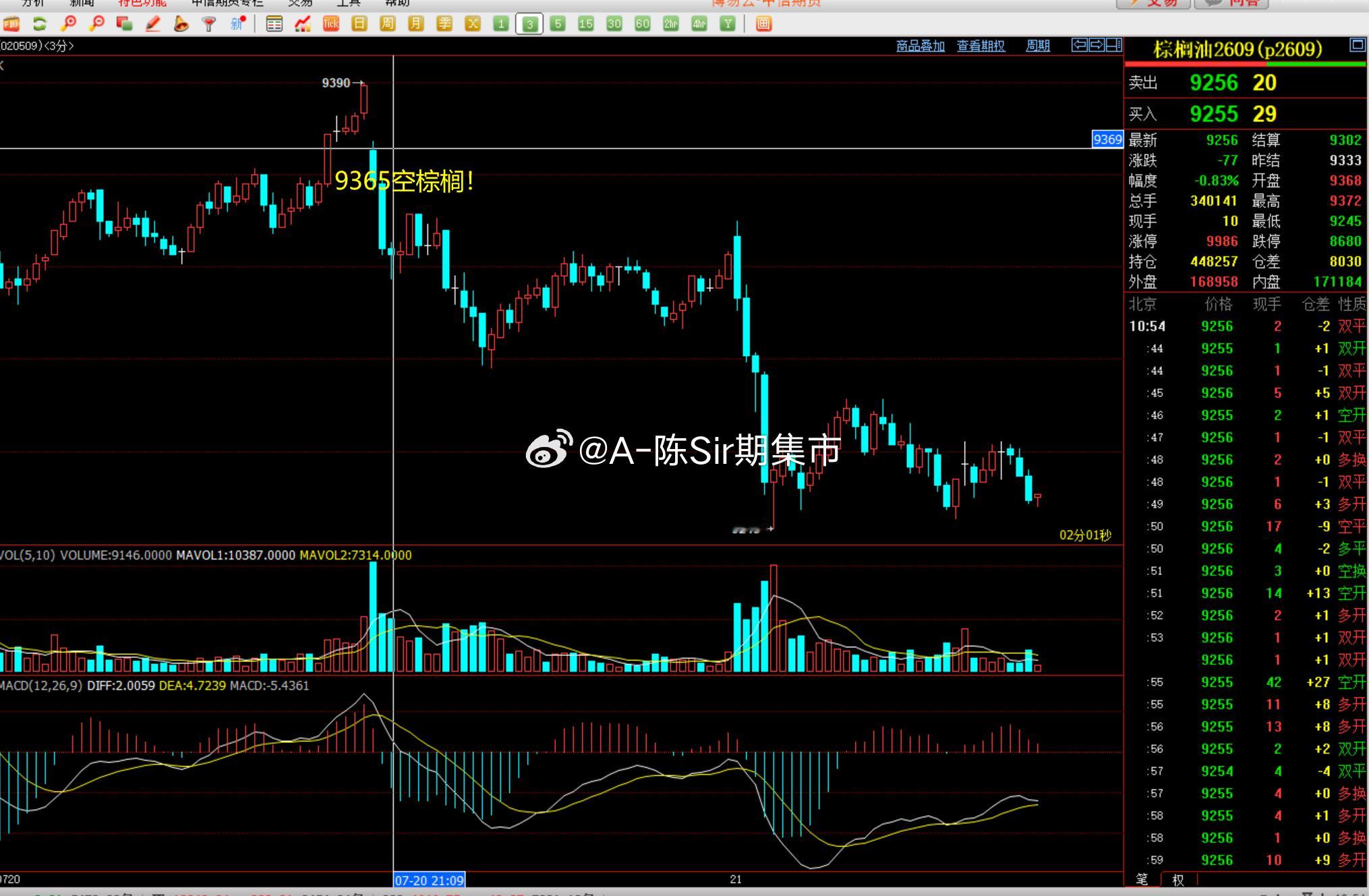Click the 10:54 tick row
Screen dimensions: 1369x896
coord(1246,326)
